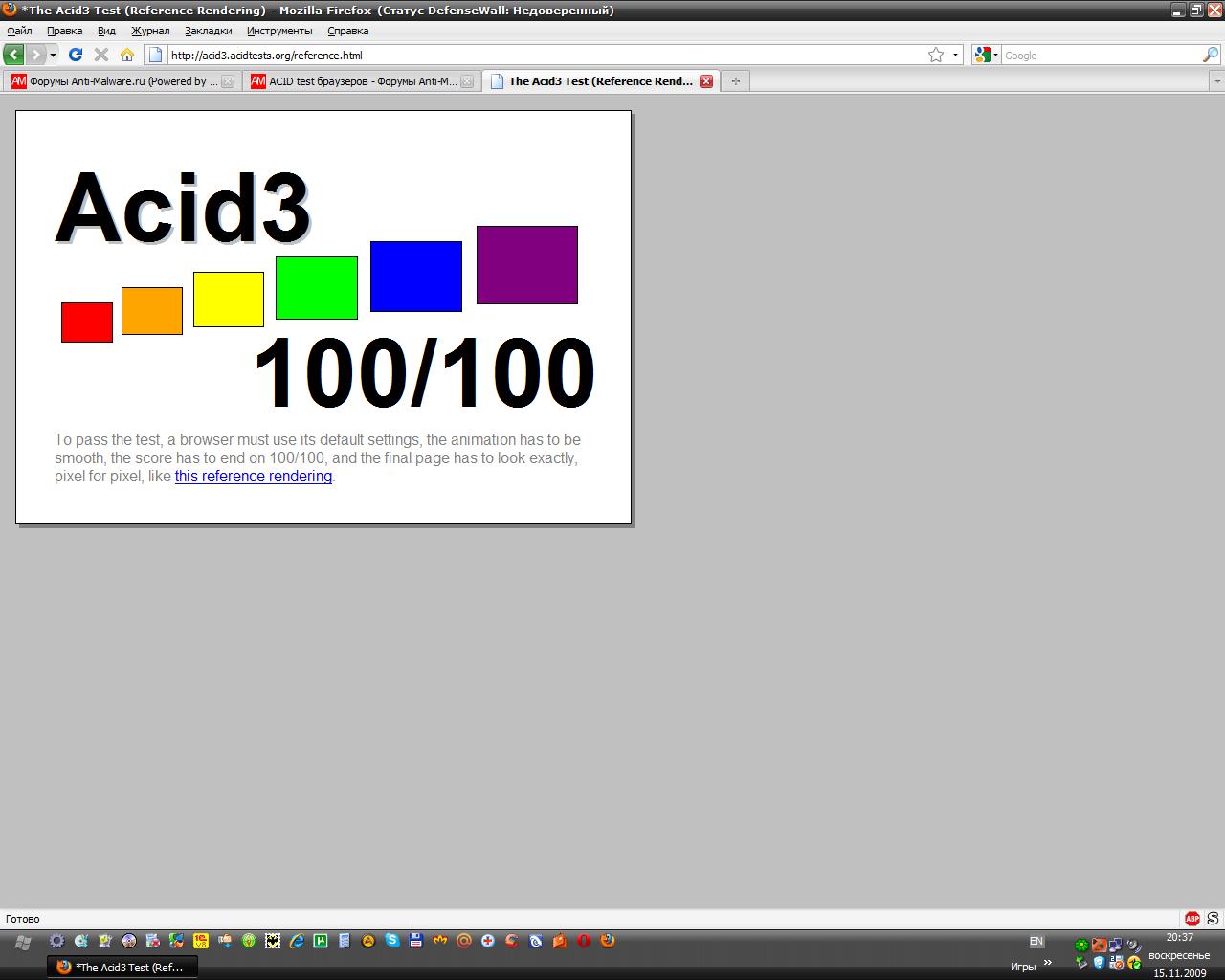The height and width of the screenshot is (980, 1225).
Task: Open the Журнал menu
Action: point(150,31)
